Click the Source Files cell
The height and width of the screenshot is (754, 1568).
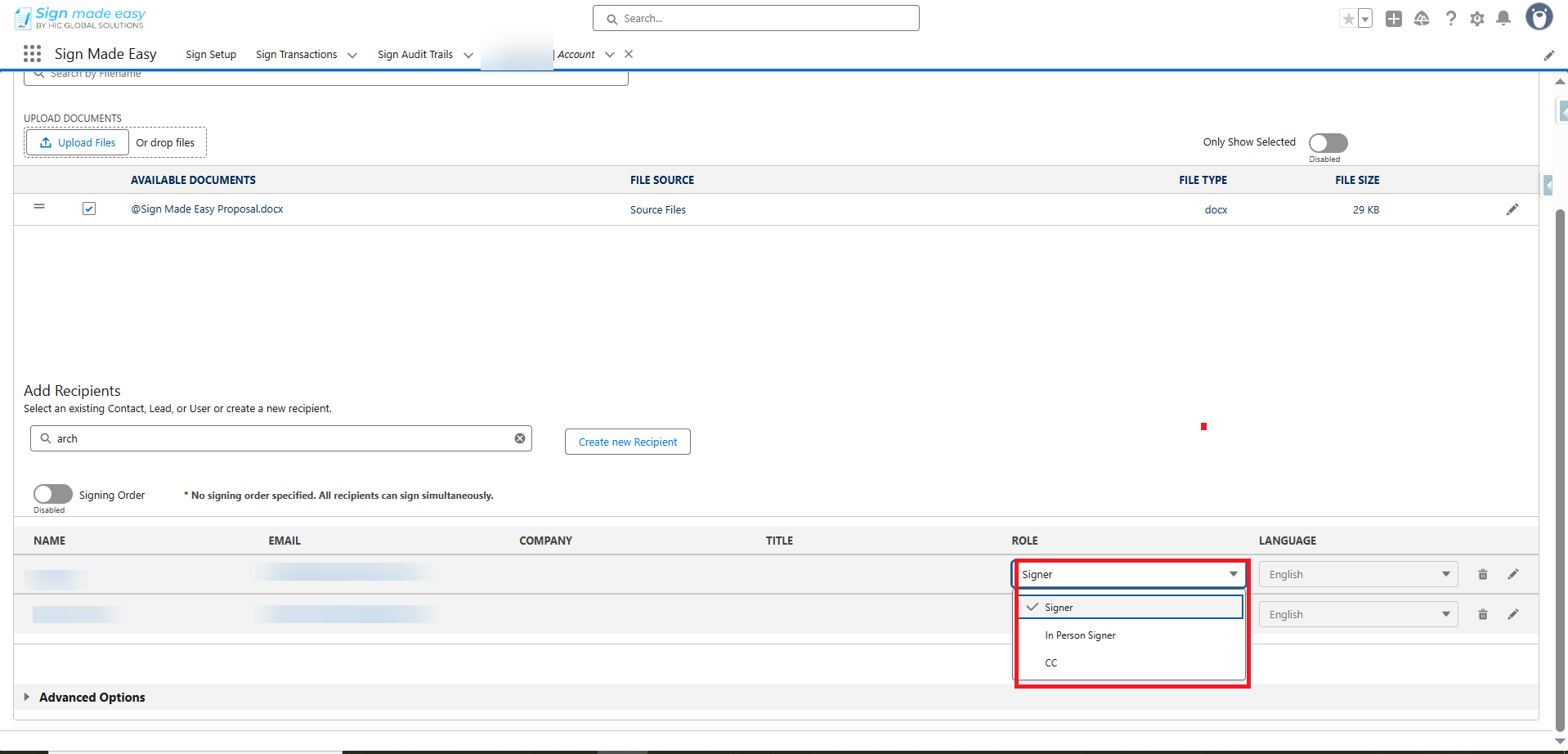(658, 210)
